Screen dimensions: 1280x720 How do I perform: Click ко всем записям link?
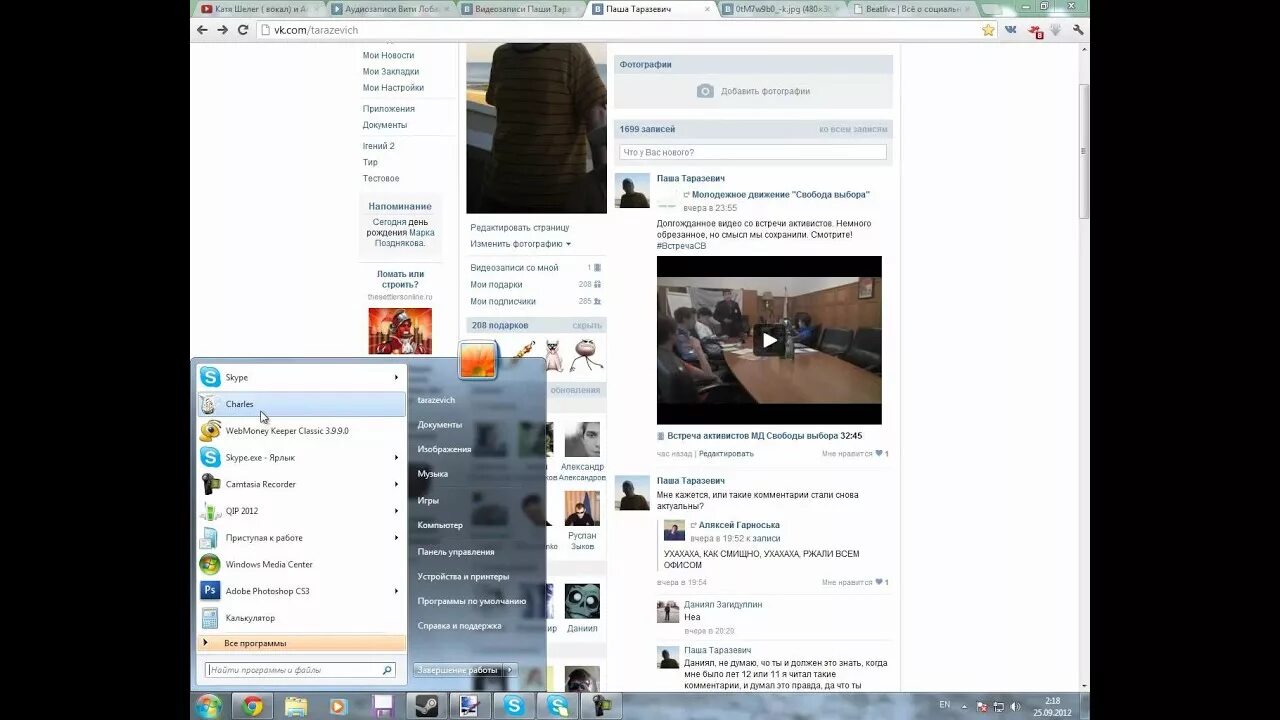853,129
